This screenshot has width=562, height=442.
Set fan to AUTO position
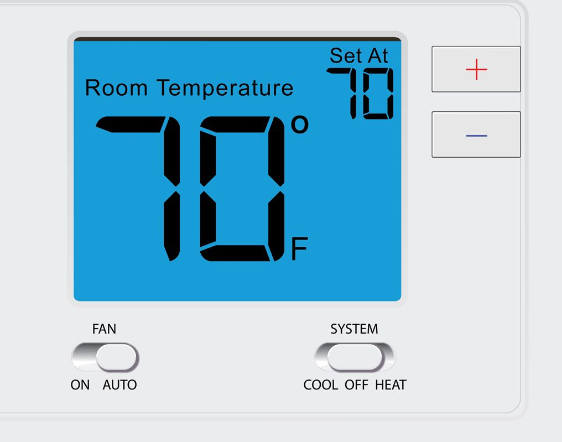tap(120, 385)
